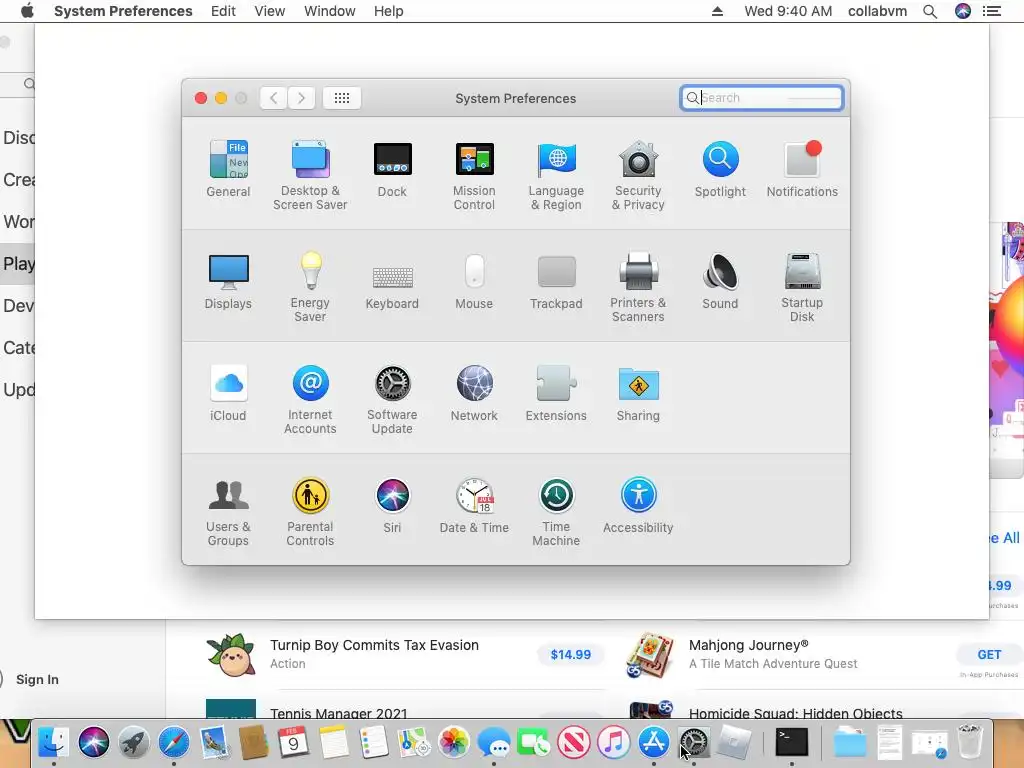The width and height of the screenshot is (1024, 768).
Task: Click the menu bar clock Wed 9:40 AM
Action: pos(788,11)
